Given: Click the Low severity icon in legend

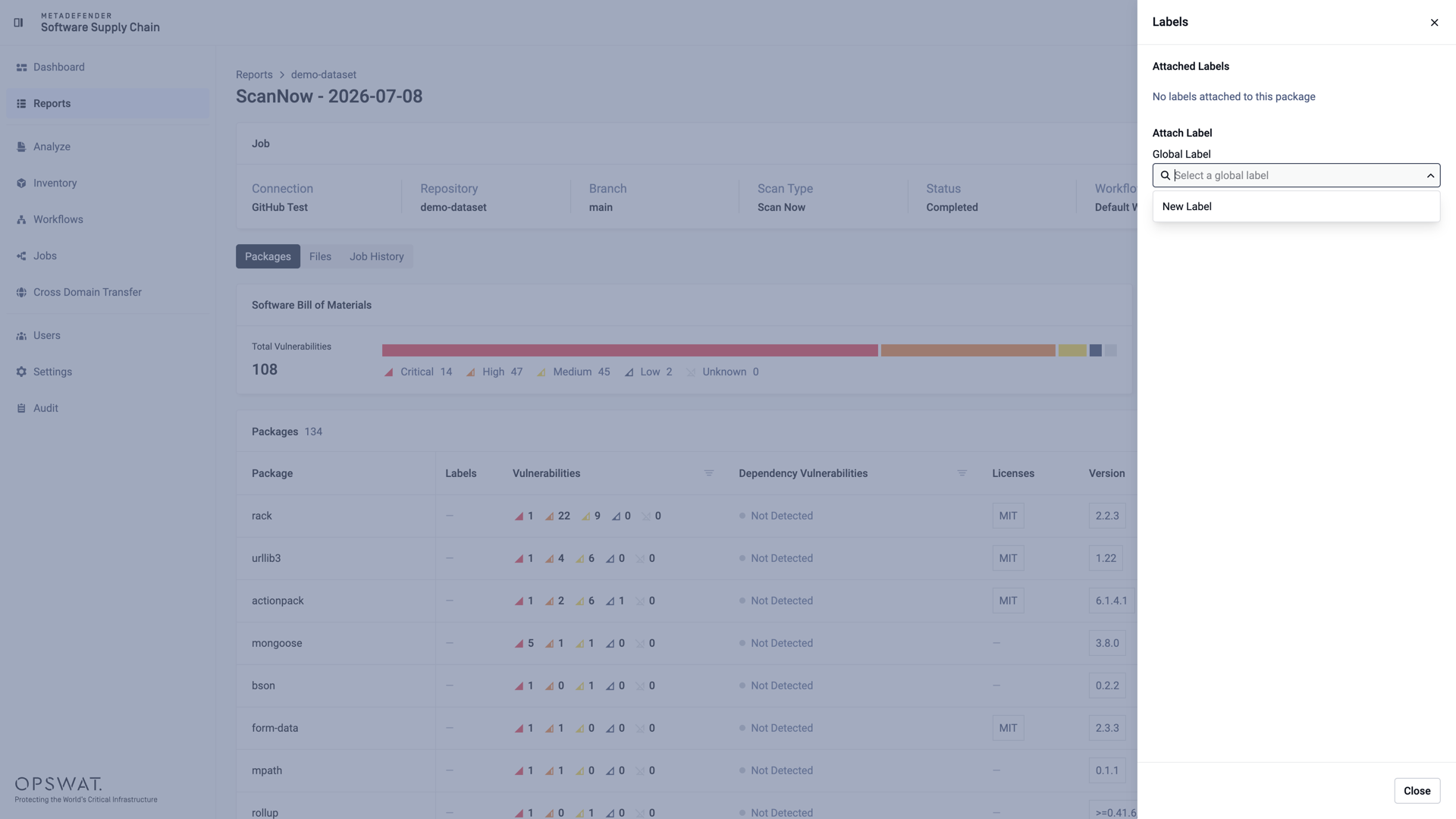Looking at the screenshot, I should tap(629, 372).
